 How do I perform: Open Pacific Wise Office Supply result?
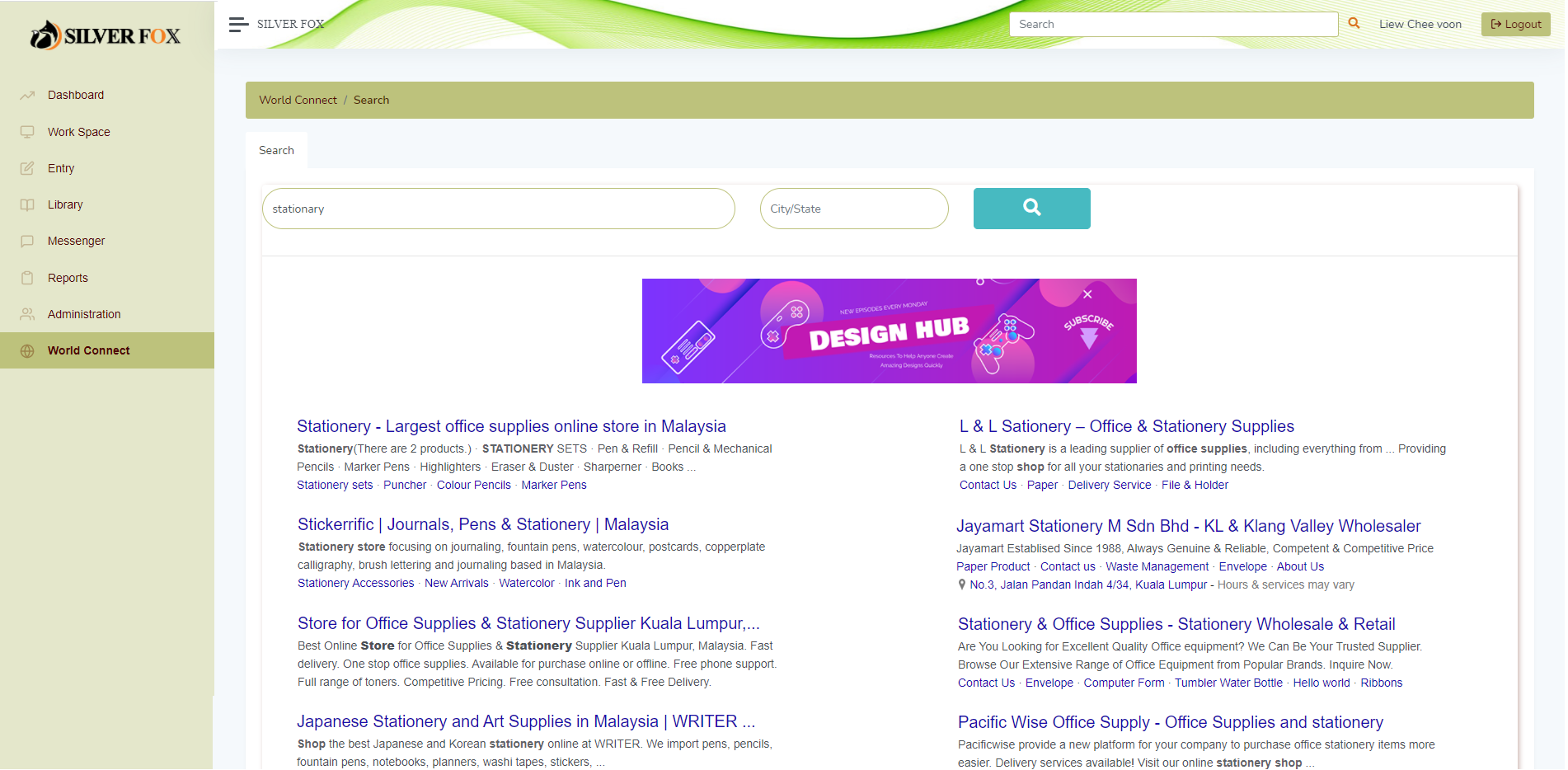[x=1171, y=722]
